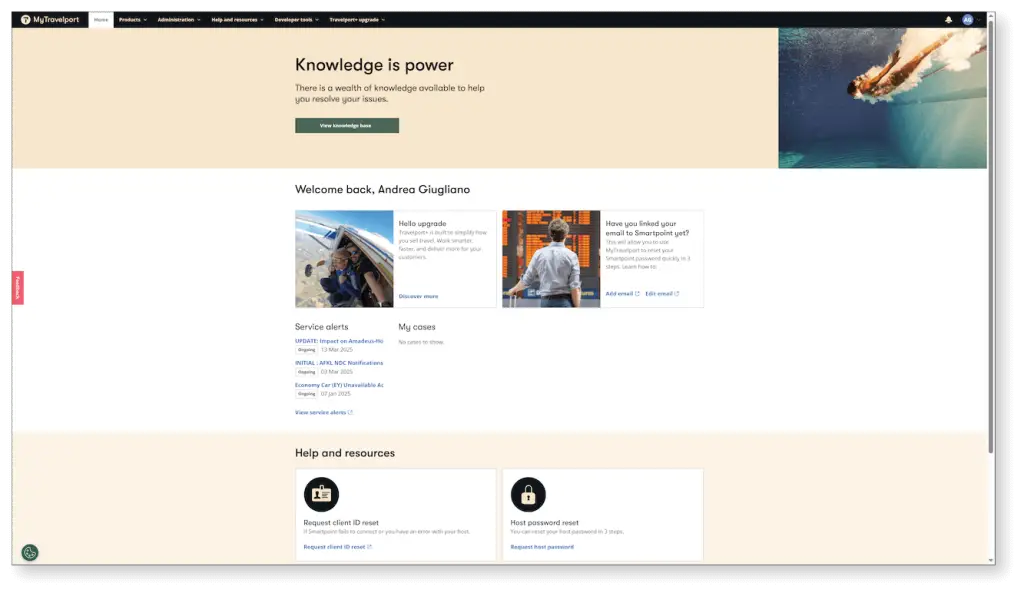Image resolution: width=1024 pixels, height=593 pixels.
Task: Click external-link icon beside Add email
Action: click(637, 294)
